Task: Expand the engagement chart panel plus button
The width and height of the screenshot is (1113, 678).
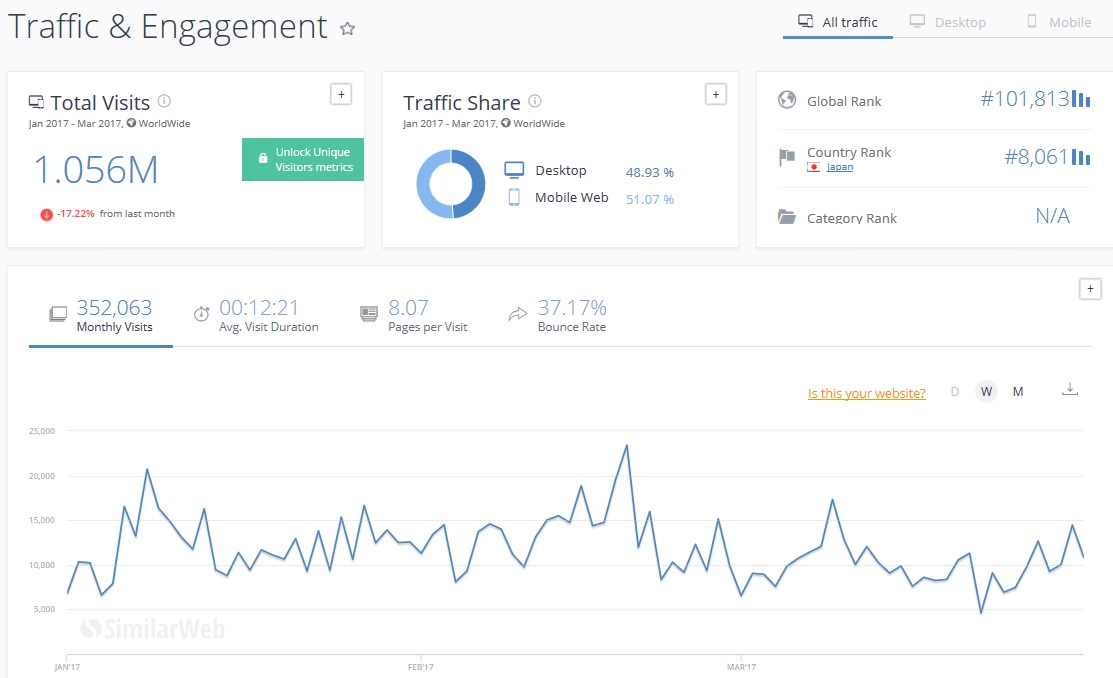Action: tap(1089, 288)
